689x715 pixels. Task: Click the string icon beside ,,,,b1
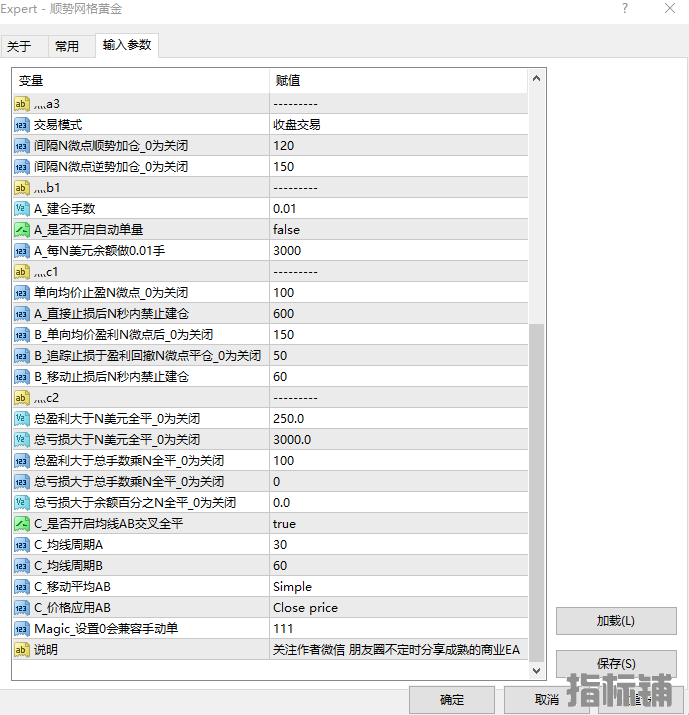coord(21,188)
